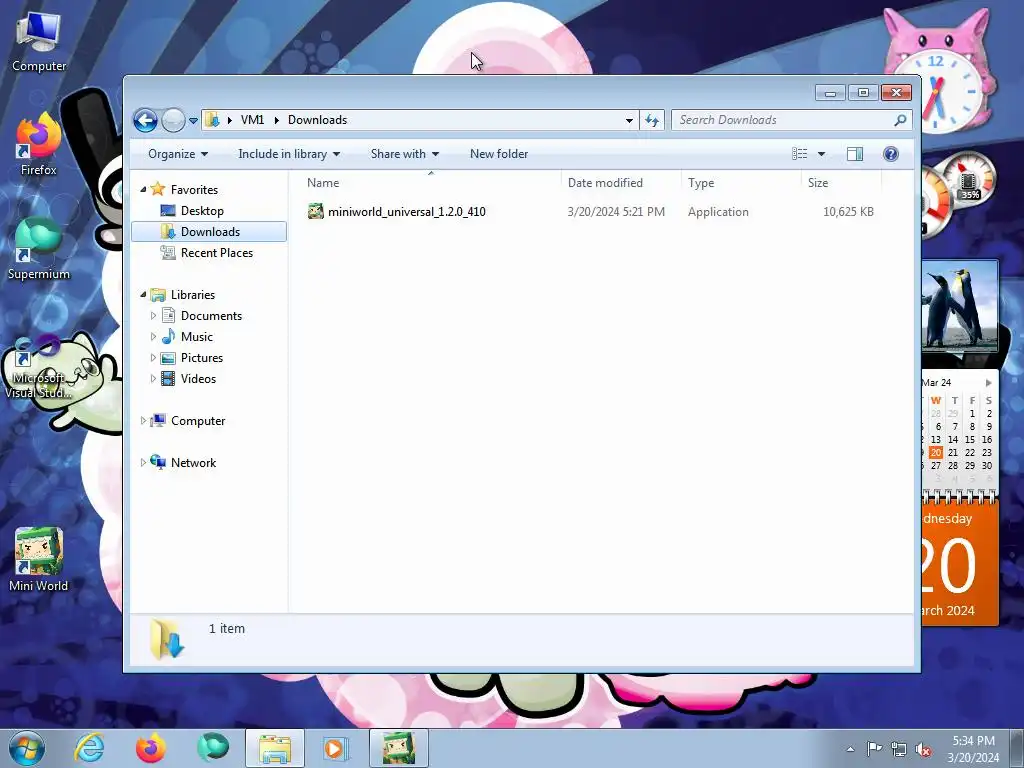Toggle the preview pane
Image resolution: width=1024 pixels, height=768 pixels.
tap(855, 154)
